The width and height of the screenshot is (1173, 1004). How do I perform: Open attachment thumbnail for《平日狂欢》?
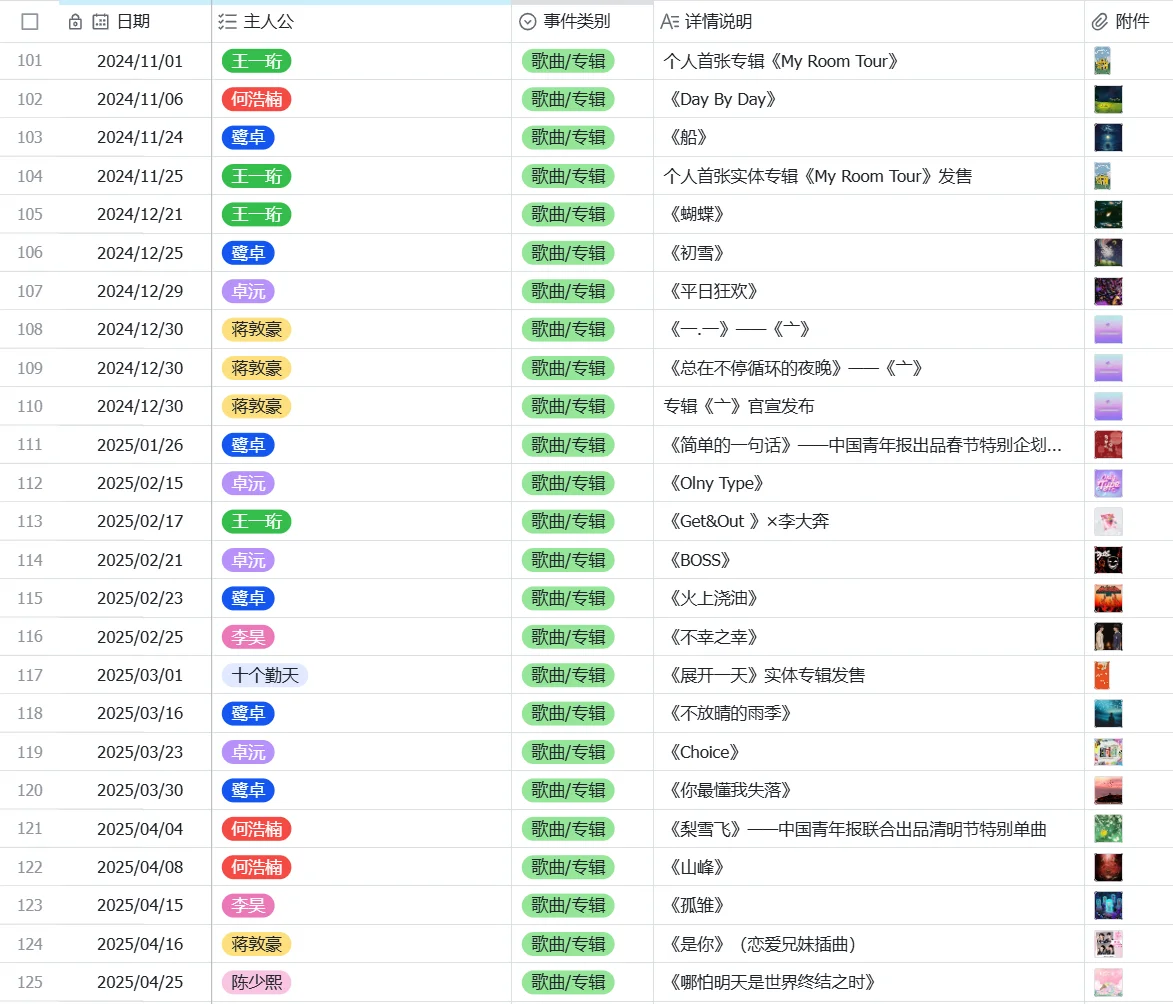point(1108,291)
